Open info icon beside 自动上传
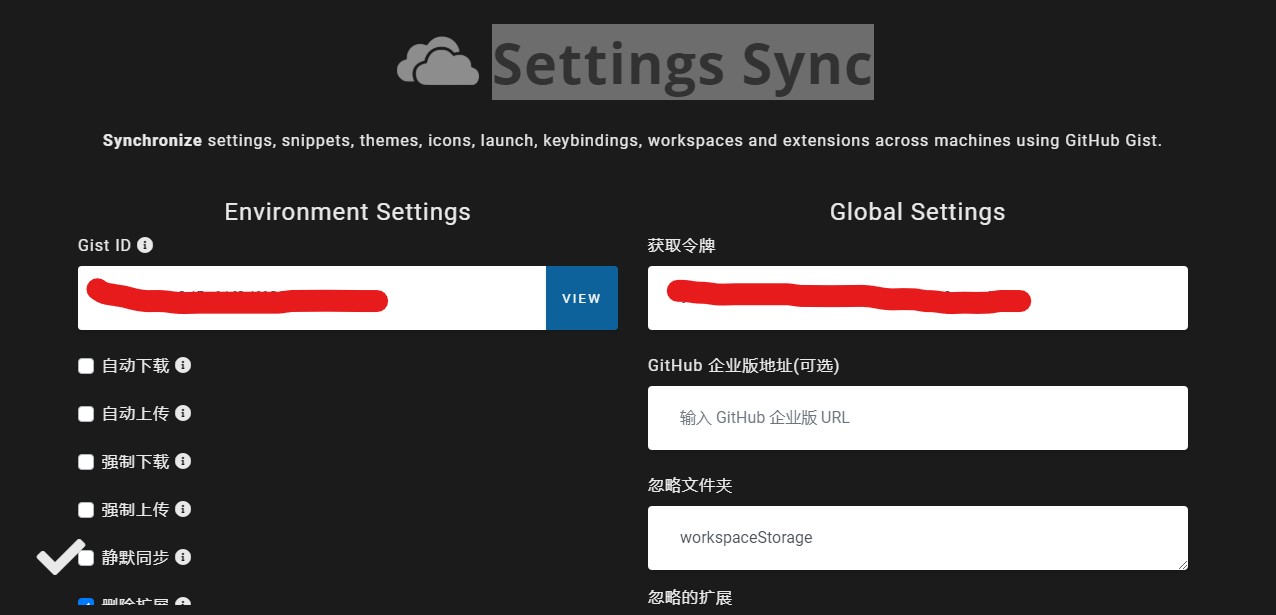The width and height of the screenshot is (1276, 615). pos(183,413)
